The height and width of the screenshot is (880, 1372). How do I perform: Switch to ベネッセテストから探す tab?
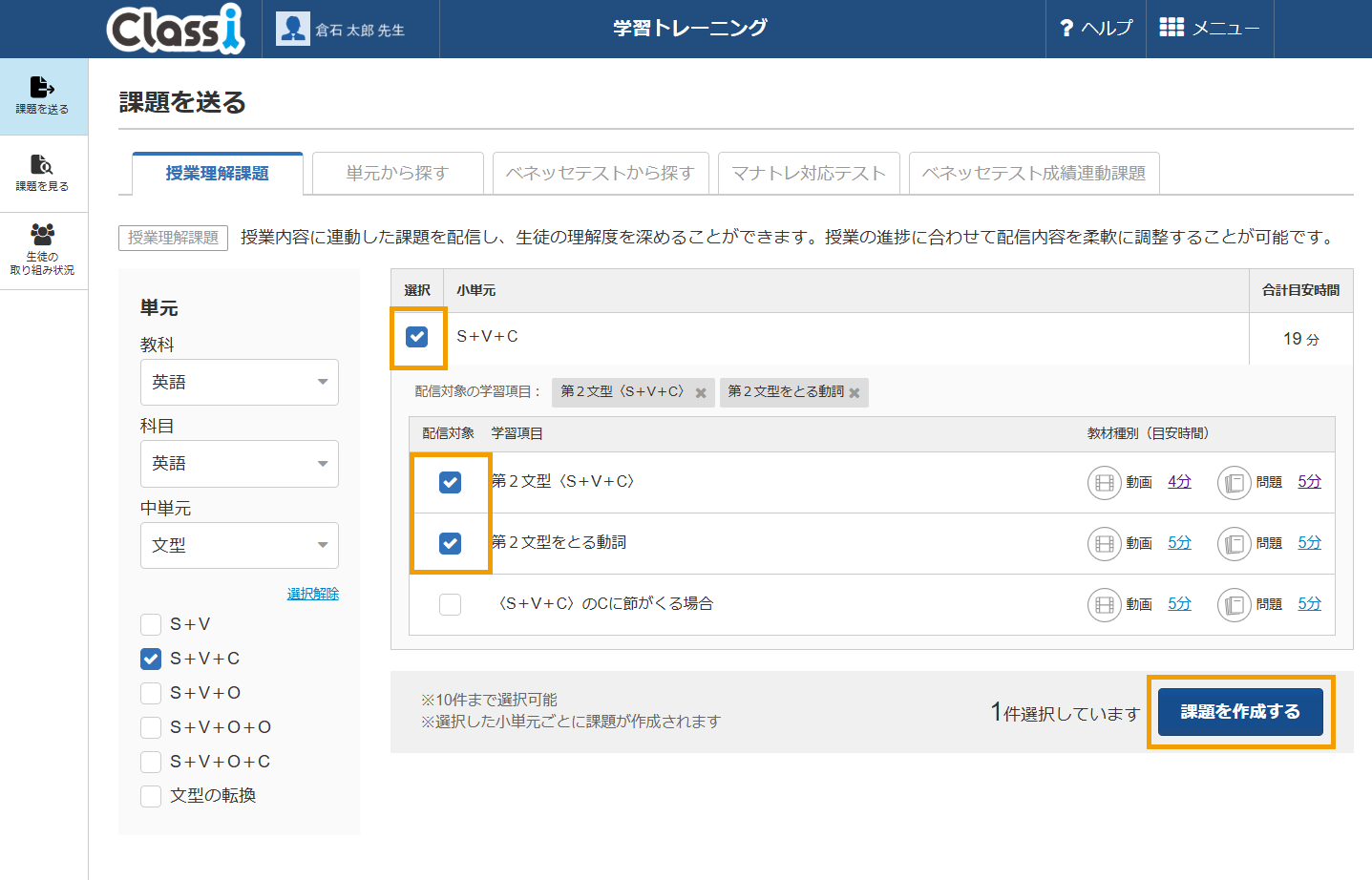pyautogui.click(x=601, y=173)
